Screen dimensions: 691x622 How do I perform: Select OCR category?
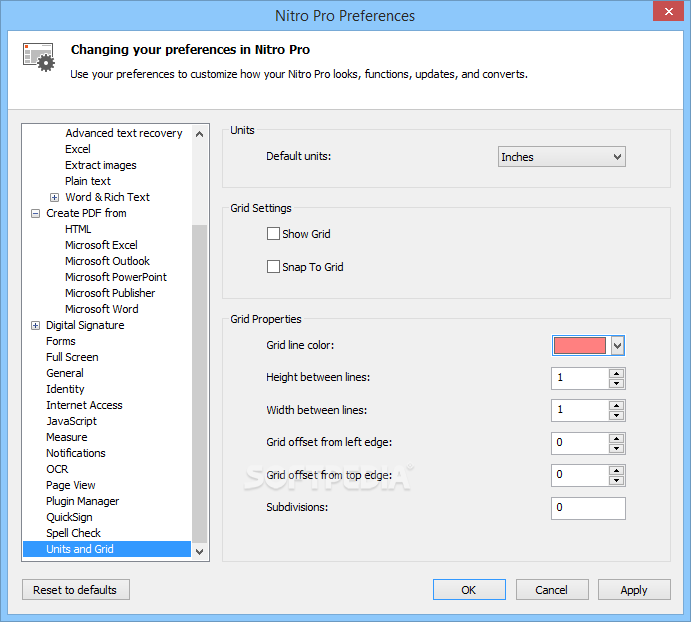pos(57,469)
